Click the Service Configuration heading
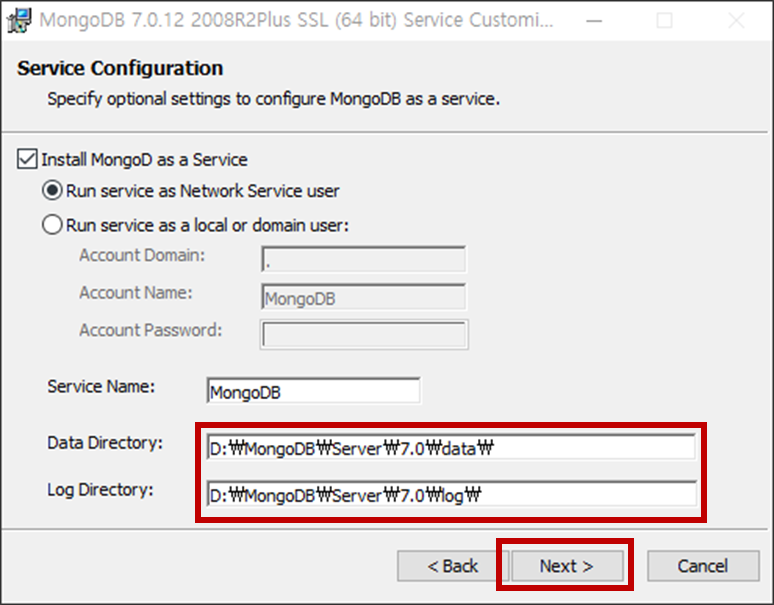 (x=120, y=68)
